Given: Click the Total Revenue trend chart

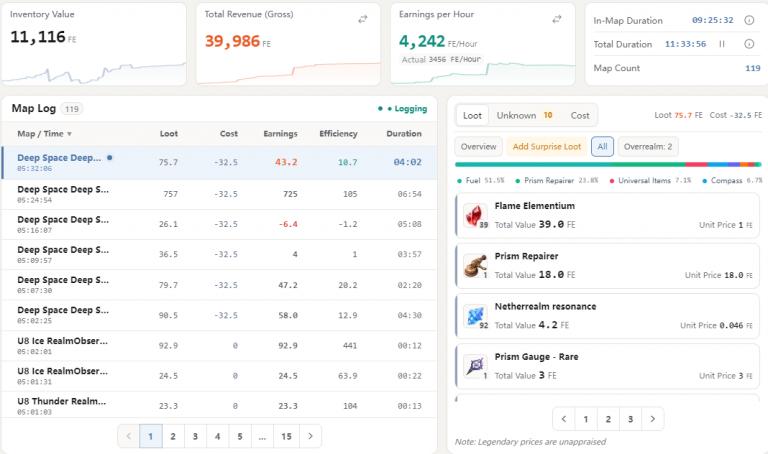Looking at the screenshot, I should (288, 73).
